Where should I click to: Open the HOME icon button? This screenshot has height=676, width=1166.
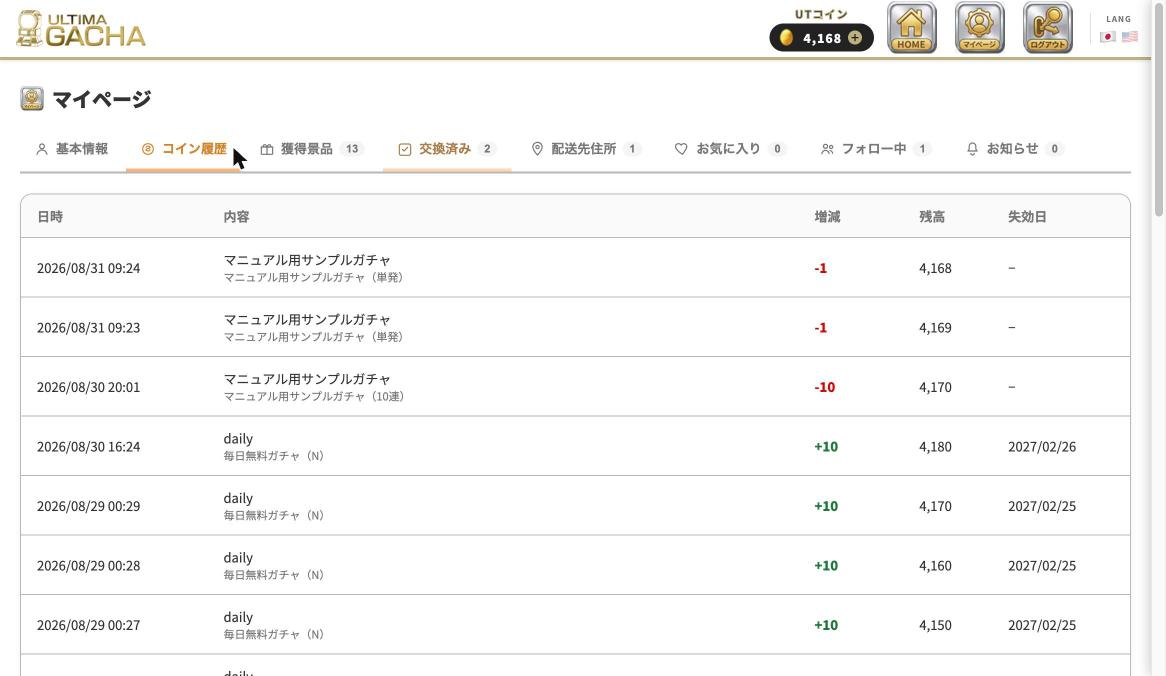pyautogui.click(x=911, y=28)
